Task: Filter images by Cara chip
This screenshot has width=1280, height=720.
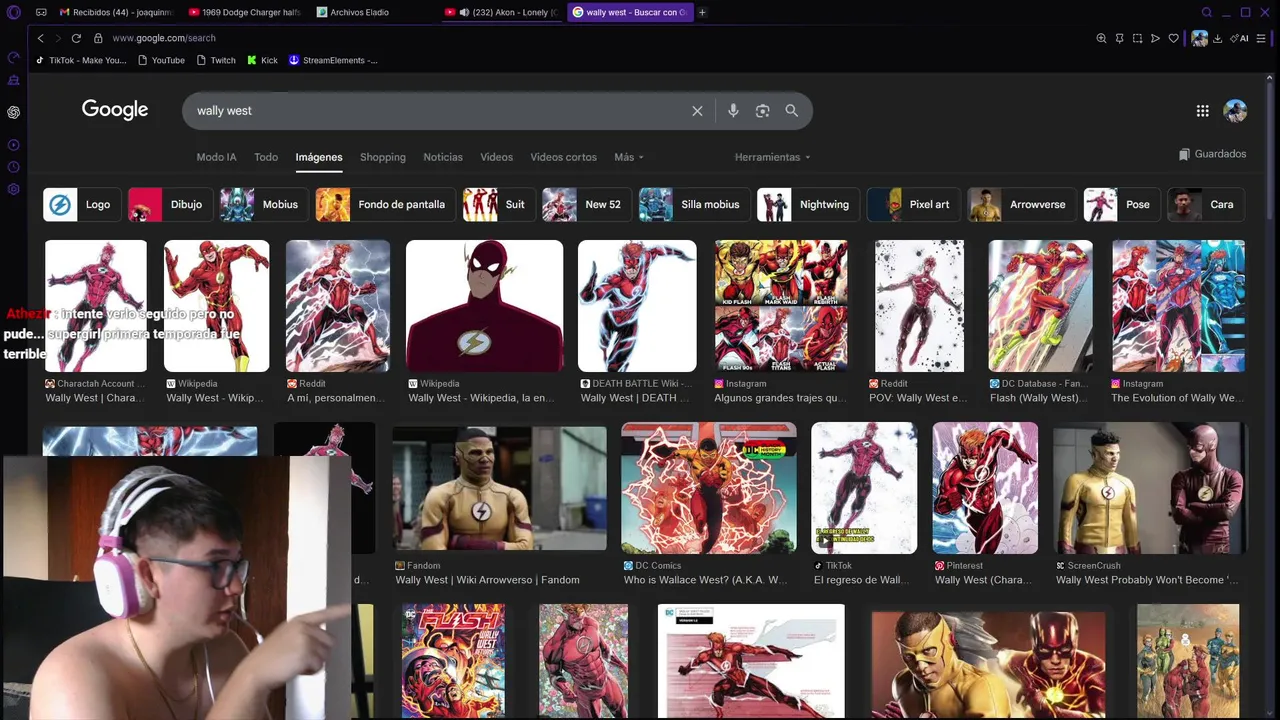Action: 1207,204
